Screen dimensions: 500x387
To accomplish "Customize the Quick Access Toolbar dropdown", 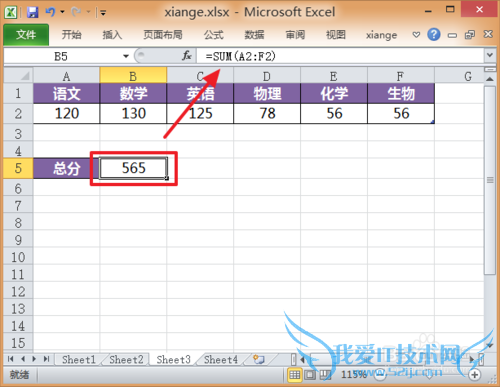I will tap(103, 13).
